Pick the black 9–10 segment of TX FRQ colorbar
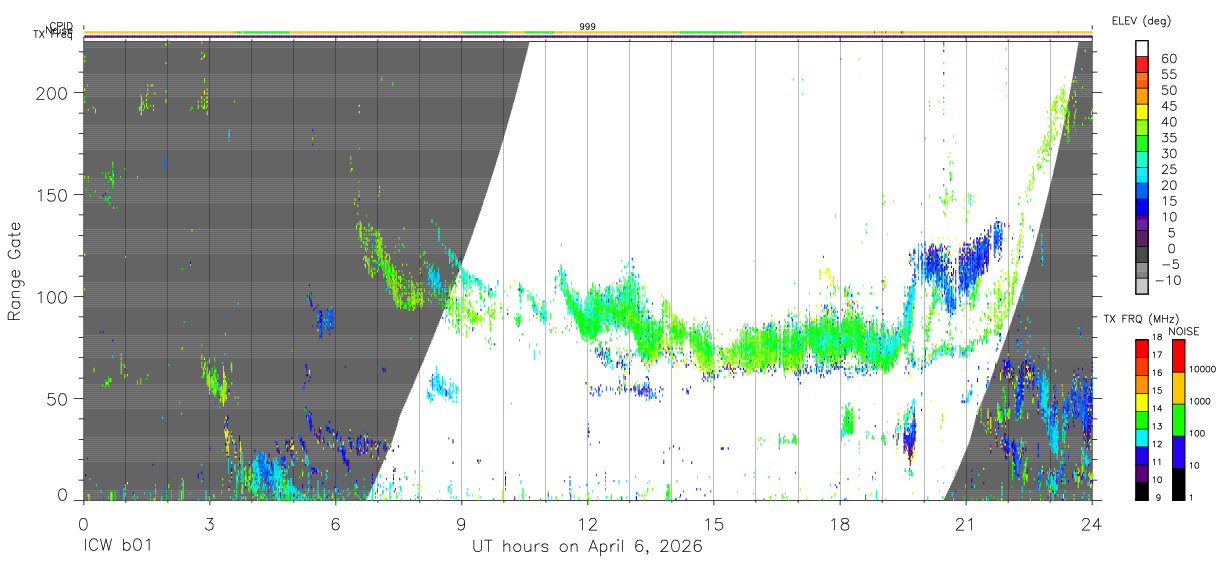This screenshot has width=1228, height=567. click(1141, 491)
